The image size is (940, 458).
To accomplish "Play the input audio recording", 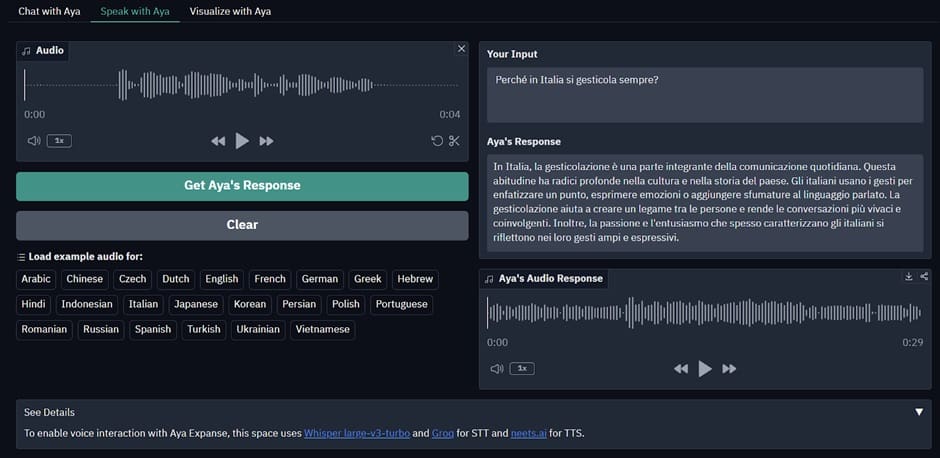I will click(242, 141).
